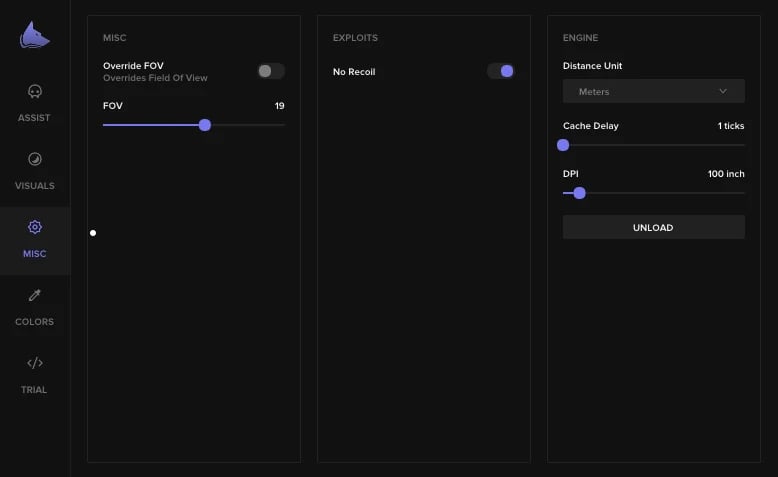
Task: Select the Visuals circular icon
Action: [35, 159]
